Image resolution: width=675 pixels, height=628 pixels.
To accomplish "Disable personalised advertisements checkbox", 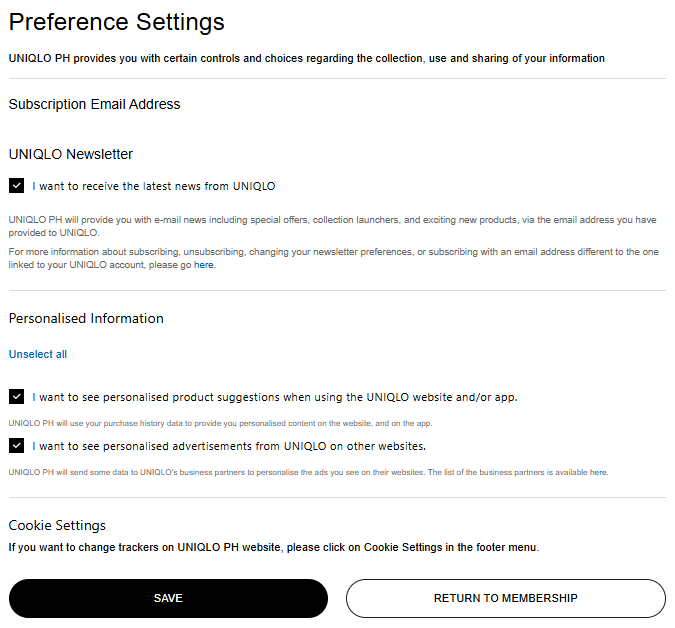I will point(16,445).
